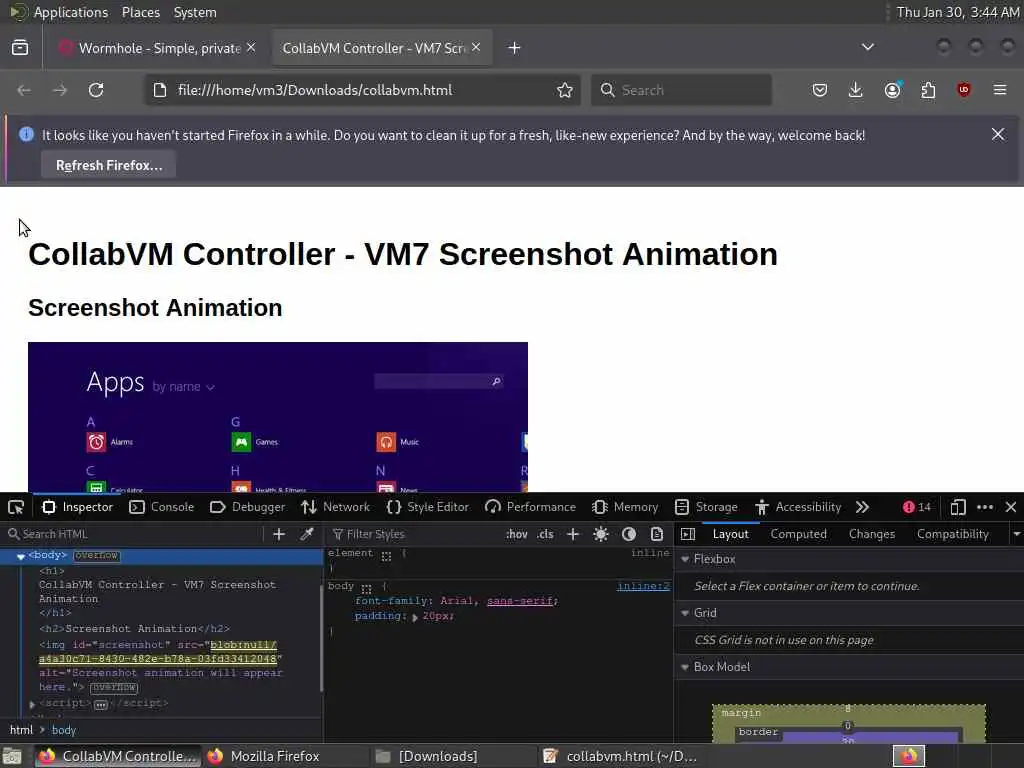Collapse the body node in HTML tree
1024x768 pixels.
(x=20, y=556)
